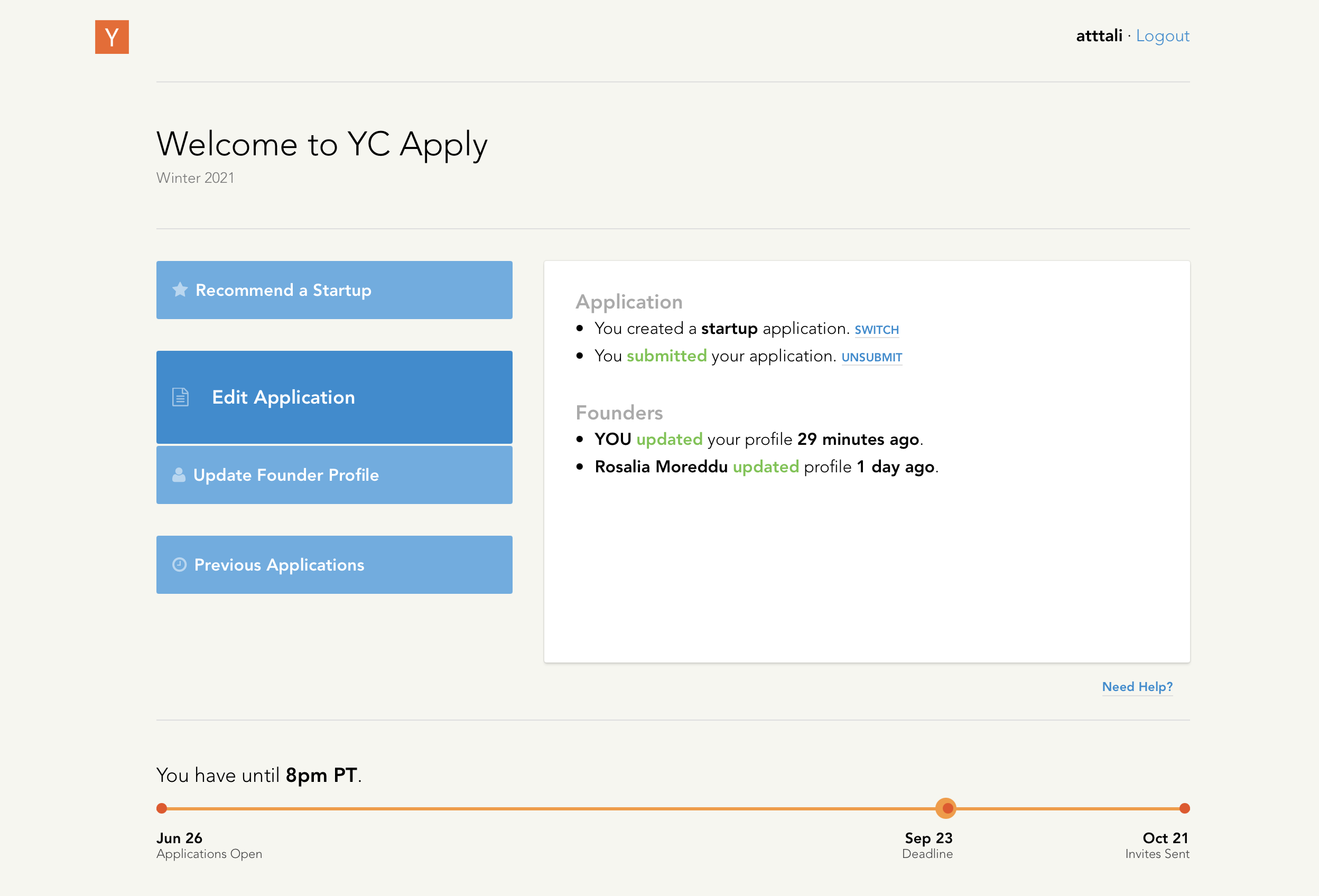Select the Sep 23 deadline marker
The width and height of the screenshot is (1319, 896).
point(946,808)
